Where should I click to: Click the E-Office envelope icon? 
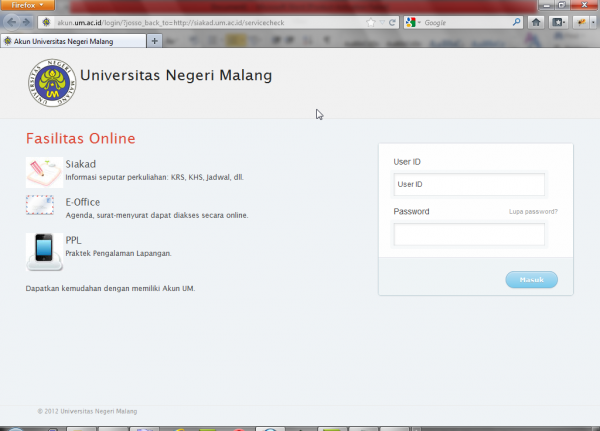point(40,205)
